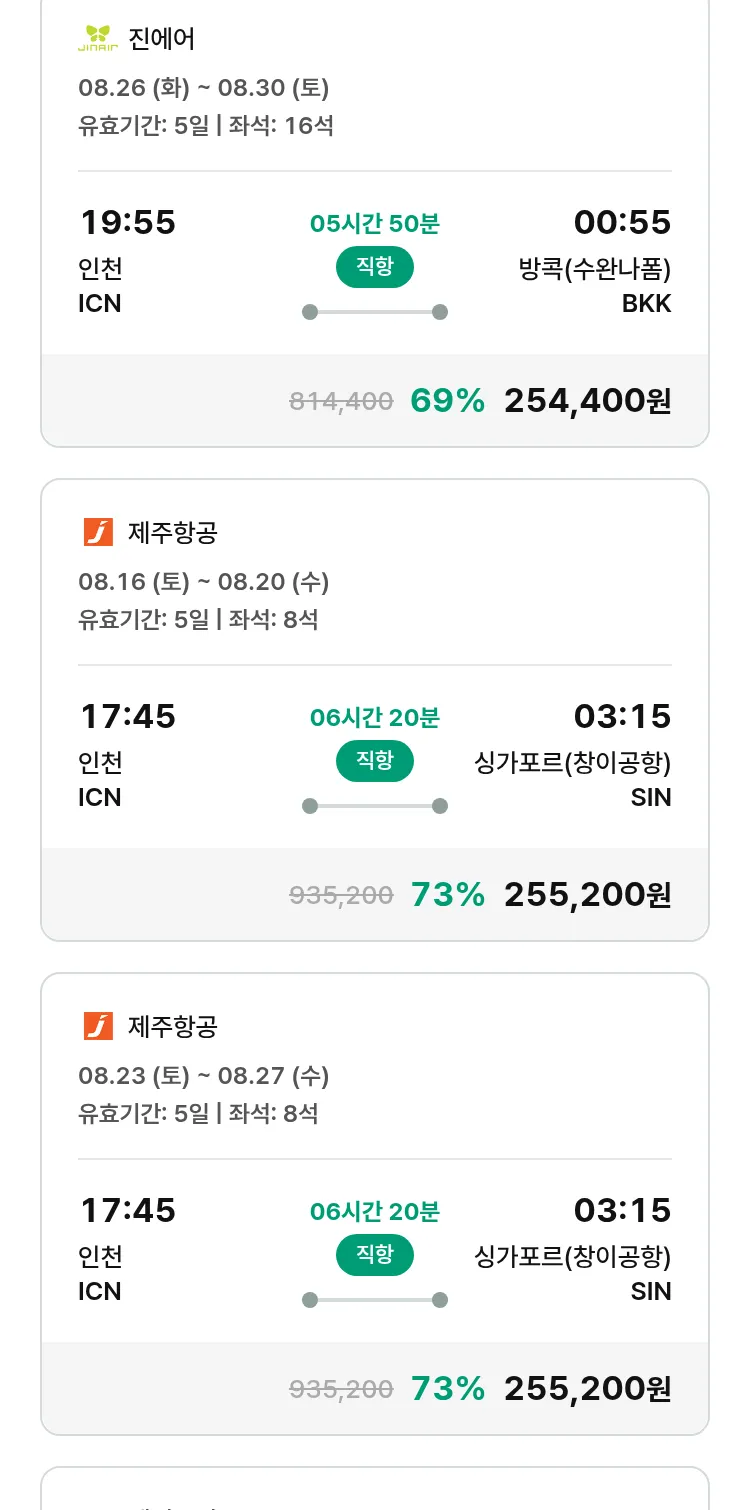Click the 08.16 (토) ~ 08.20 (수) date range
This screenshot has width=750, height=1510.
204,582
